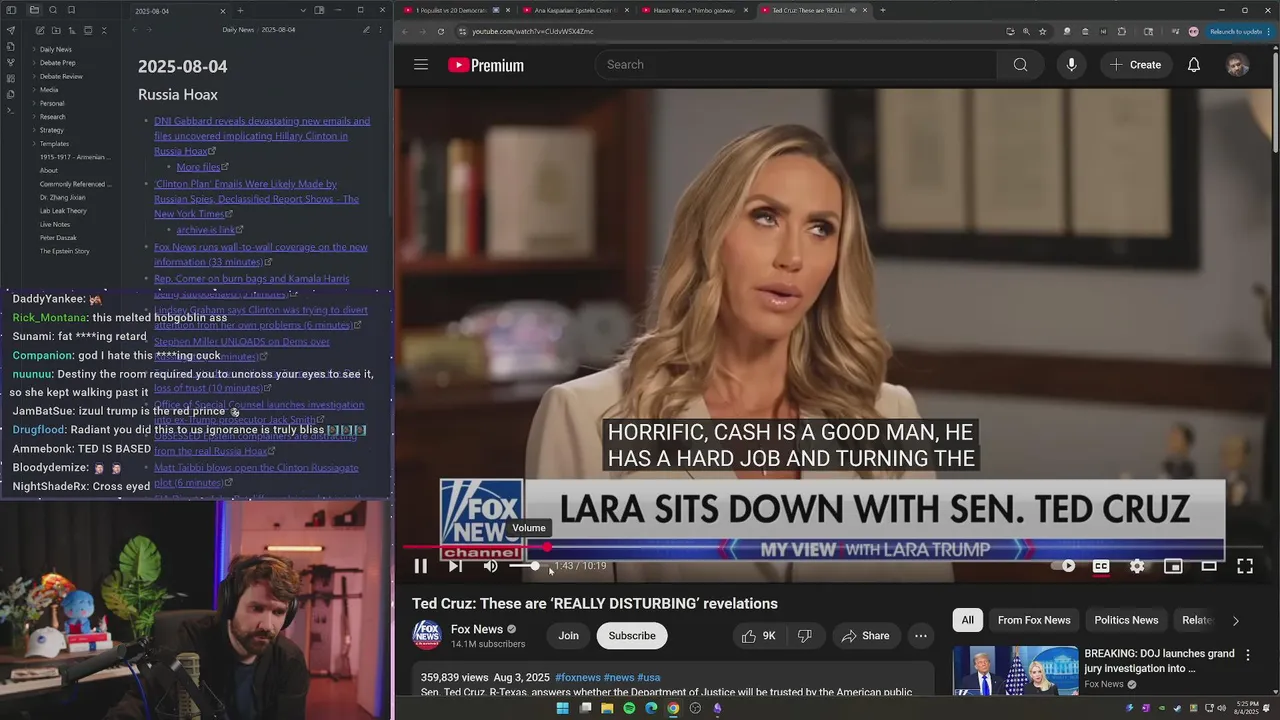Image resolution: width=1280 pixels, height=720 pixels.
Task: Share the Ted Cruz video
Action: (866, 636)
